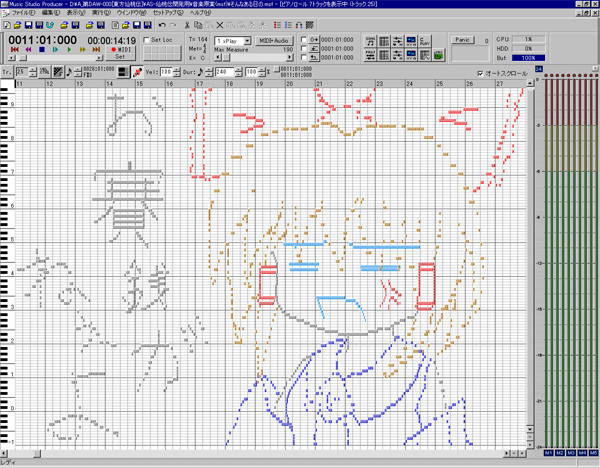The width and height of the screenshot is (600, 468).
Task: Click the M1 button below the meters
Action: (548, 453)
